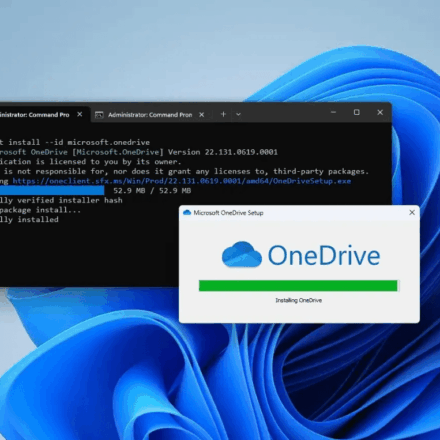Viewport: 440px width, 440px height.
Task: Close the Terminal window
Action: [x=380, y=112]
